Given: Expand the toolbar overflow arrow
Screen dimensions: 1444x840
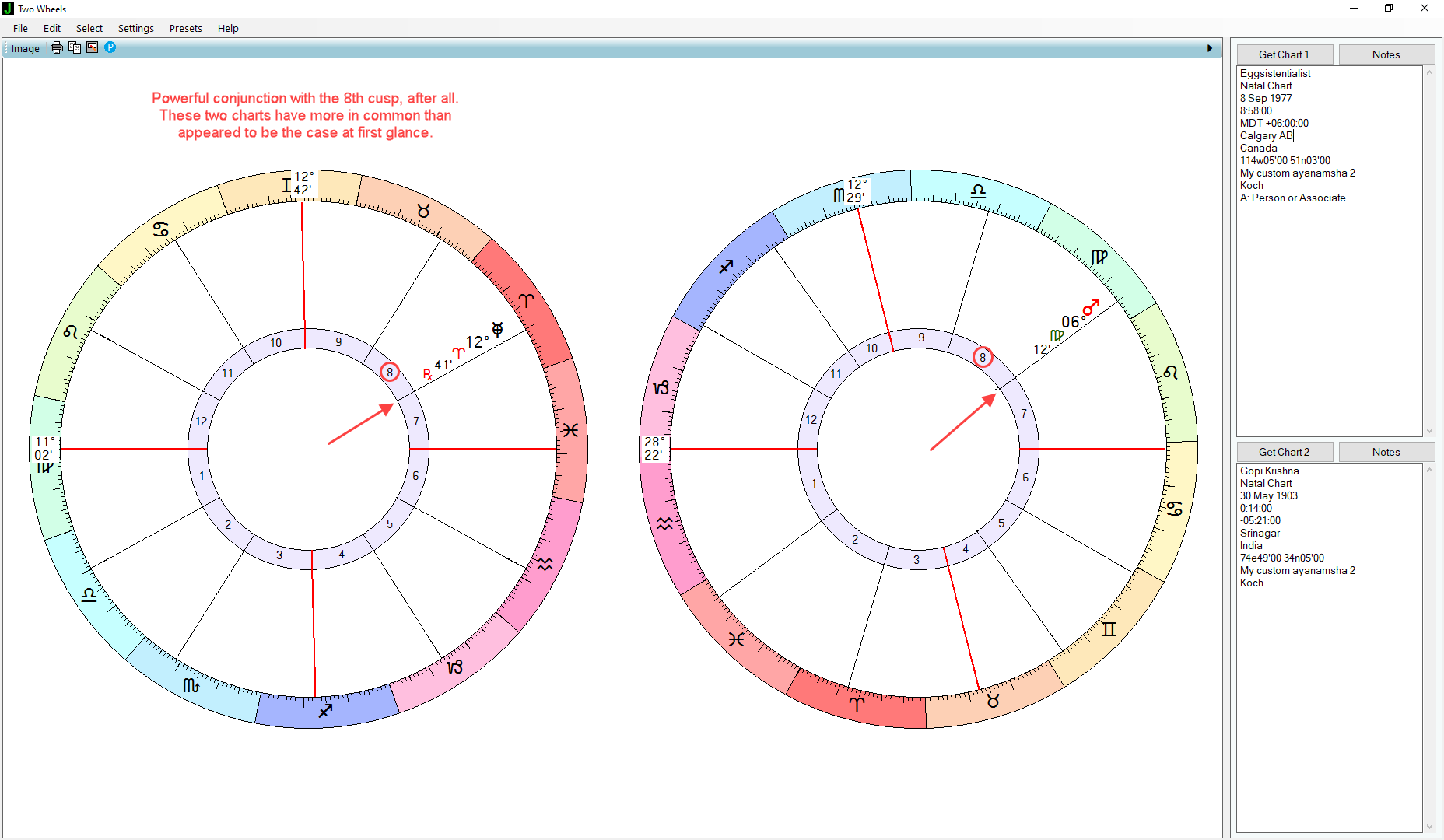Looking at the screenshot, I should (x=1210, y=48).
